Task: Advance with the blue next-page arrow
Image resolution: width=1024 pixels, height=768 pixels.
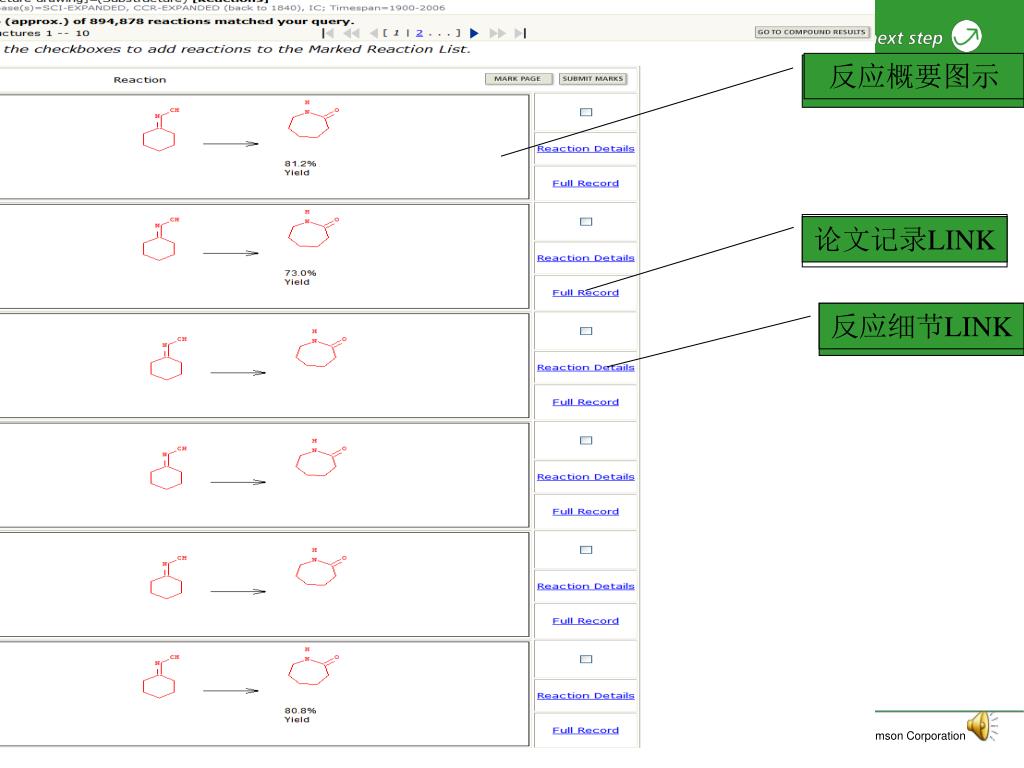Action: [474, 33]
